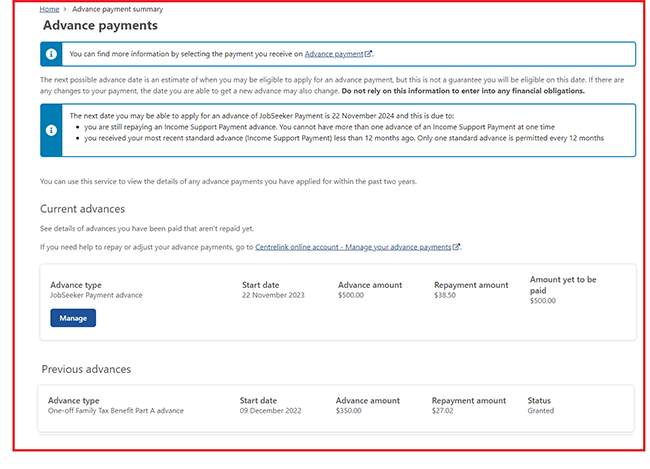Click the Previous advances section heading
Image resolution: width=650 pixels, height=469 pixels.
pos(86,369)
